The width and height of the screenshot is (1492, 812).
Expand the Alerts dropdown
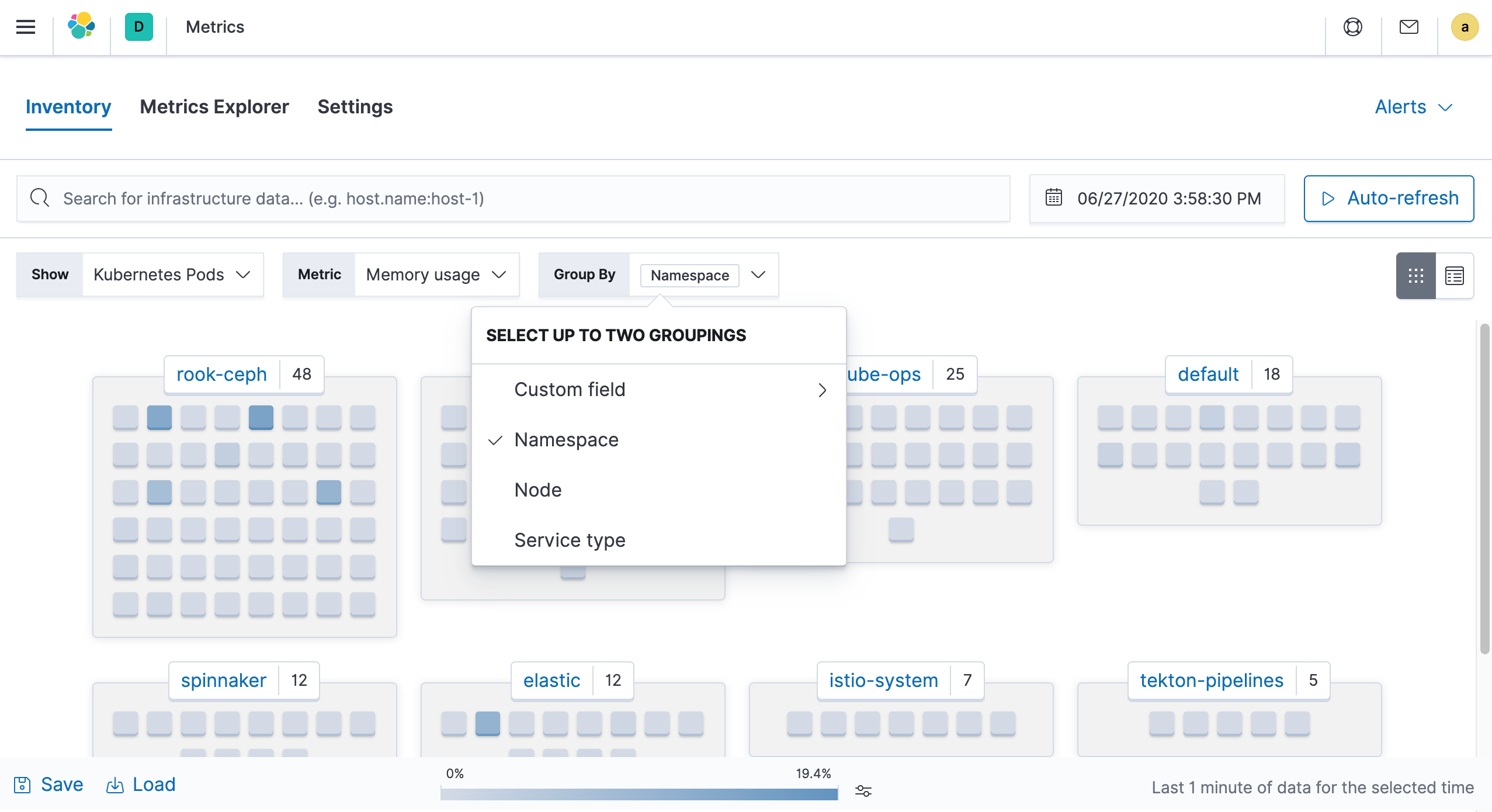point(1414,107)
